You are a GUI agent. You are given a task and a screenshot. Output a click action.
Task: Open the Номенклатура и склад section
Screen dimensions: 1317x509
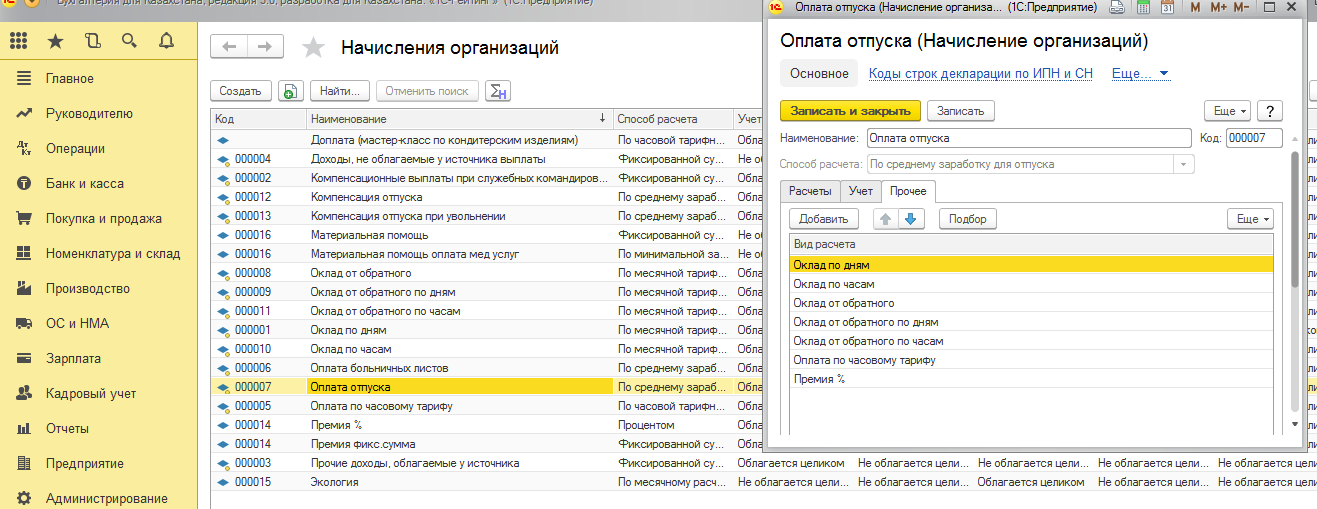pyautogui.click(x=113, y=253)
